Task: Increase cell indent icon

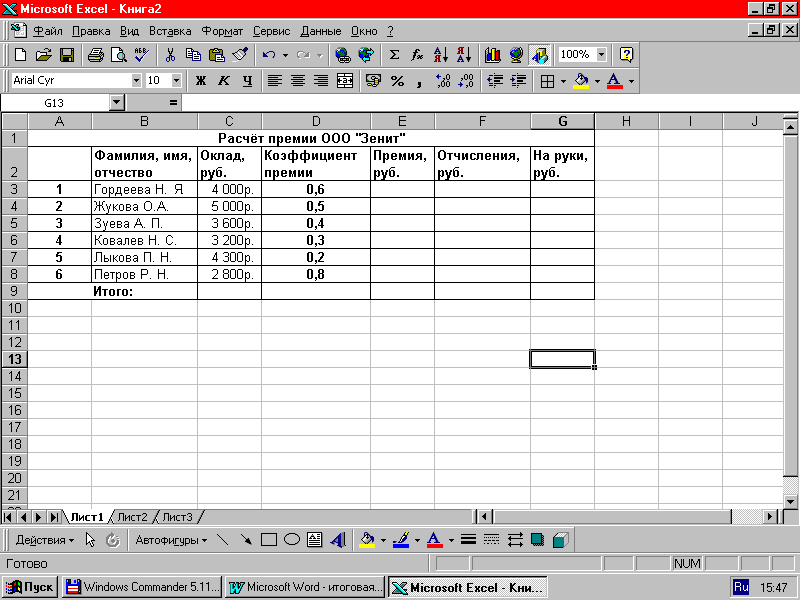Action: pyautogui.click(x=518, y=81)
